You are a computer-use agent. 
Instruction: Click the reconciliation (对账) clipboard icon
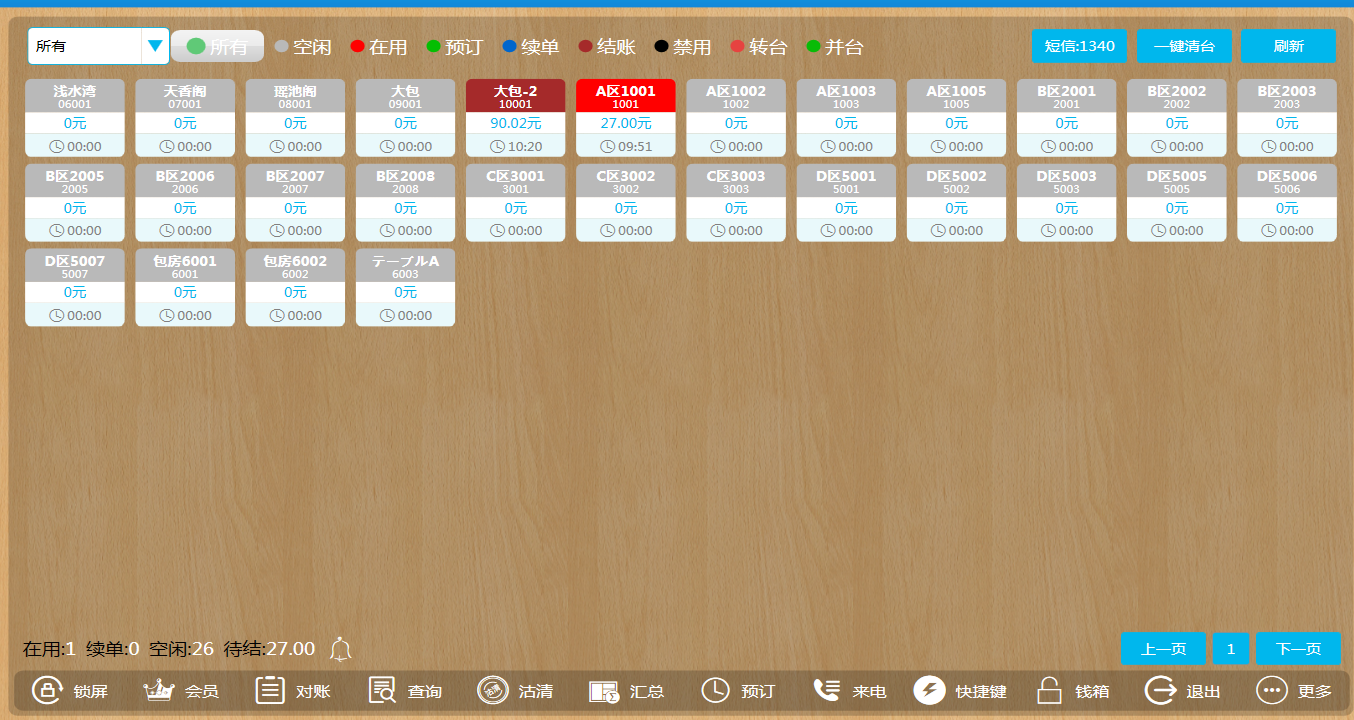click(270, 691)
